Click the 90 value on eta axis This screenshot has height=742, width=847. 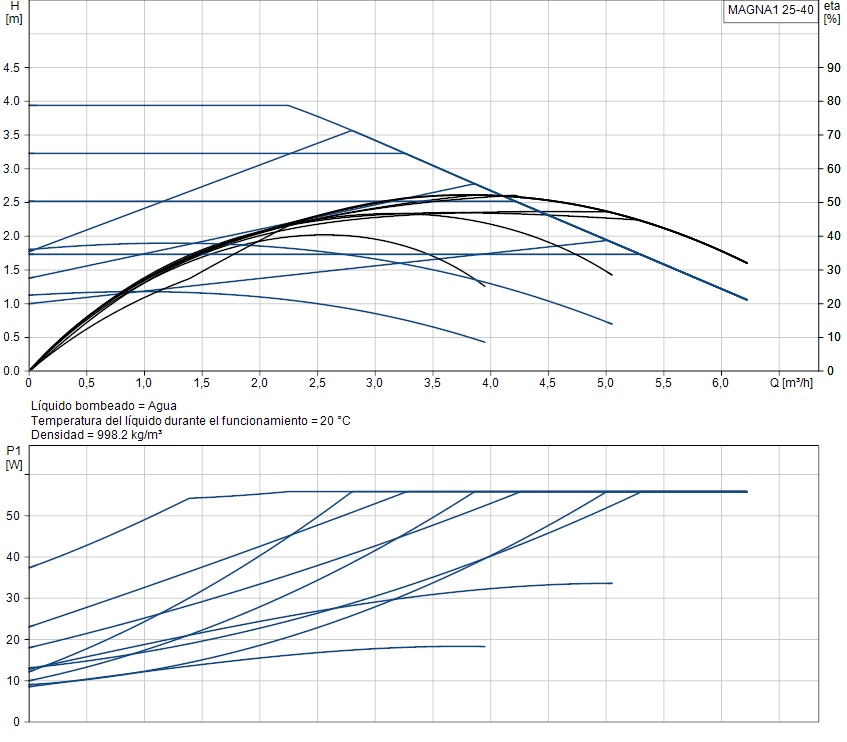[x=833, y=68]
